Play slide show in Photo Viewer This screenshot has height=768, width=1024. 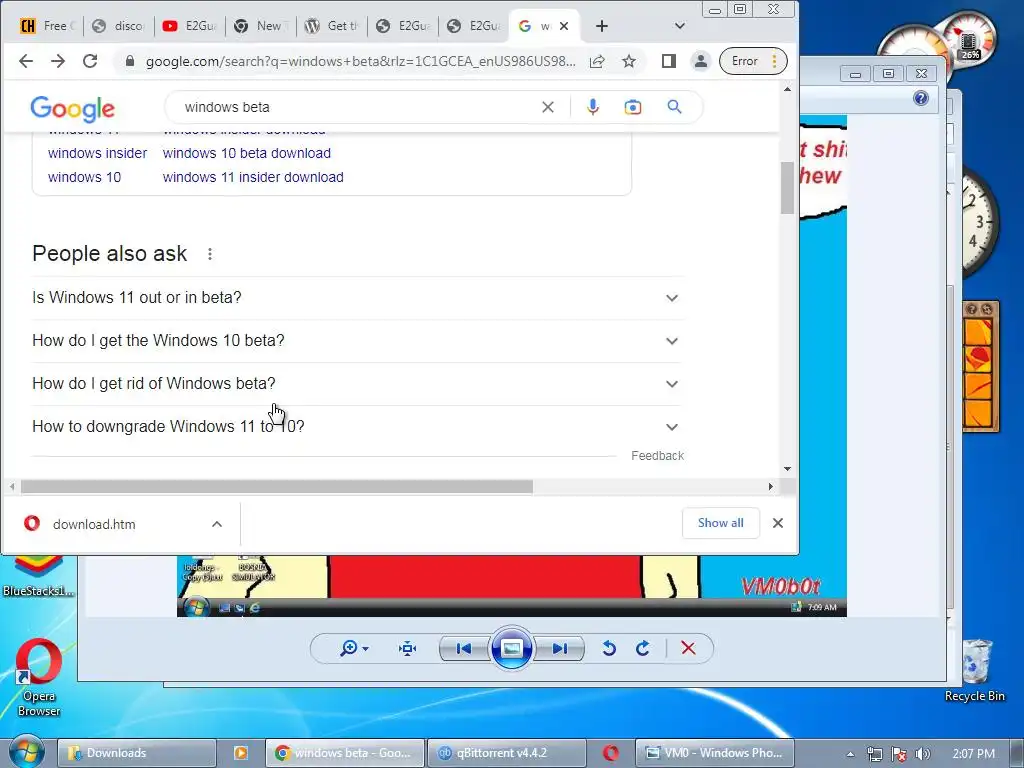pos(511,648)
